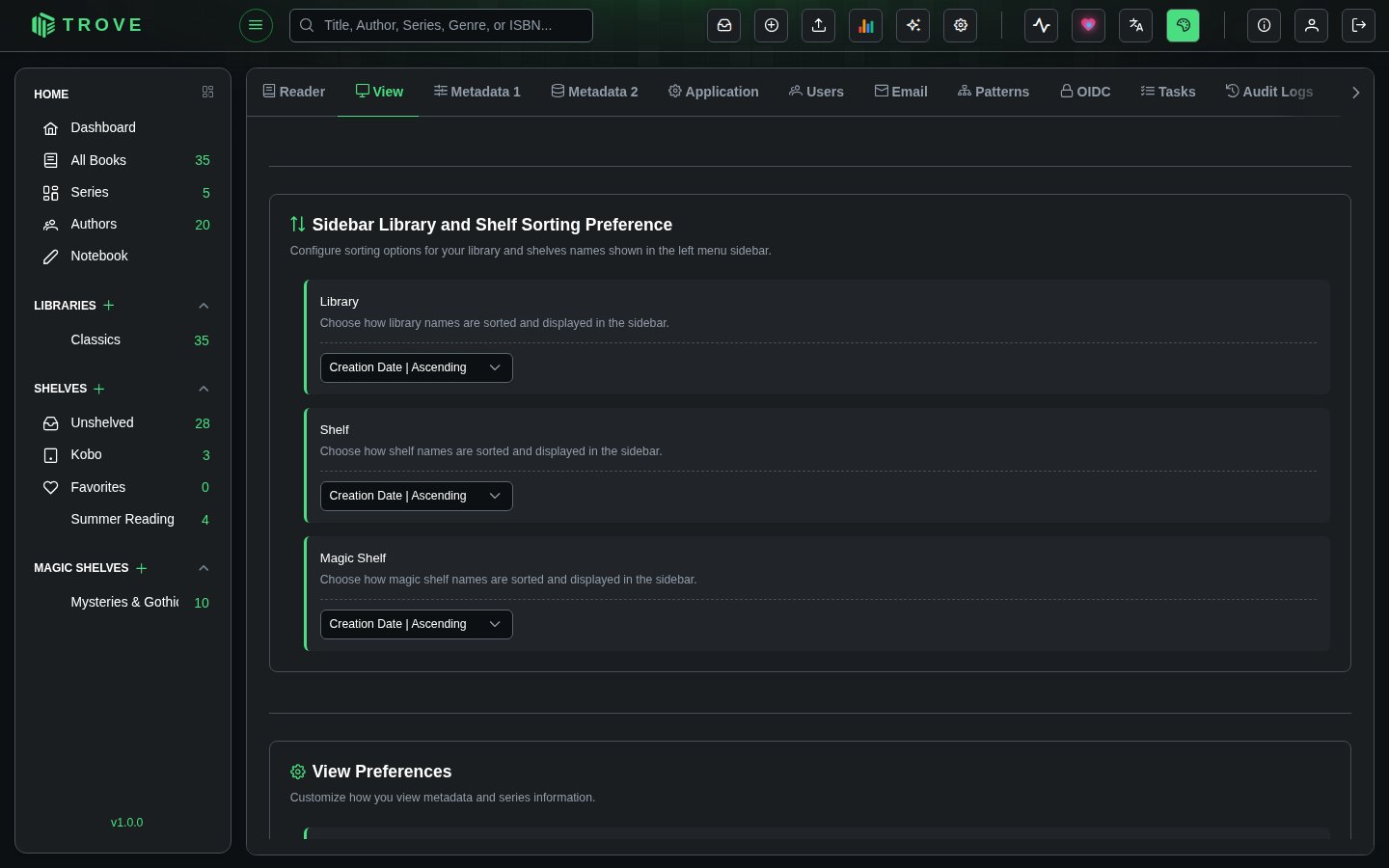1389x868 pixels.
Task: Click the add book plus-circle icon
Action: click(771, 25)
